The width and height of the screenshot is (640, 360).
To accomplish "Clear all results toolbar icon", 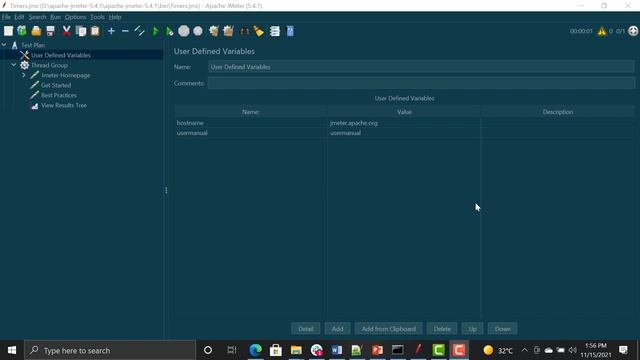I will pos(228,31).
